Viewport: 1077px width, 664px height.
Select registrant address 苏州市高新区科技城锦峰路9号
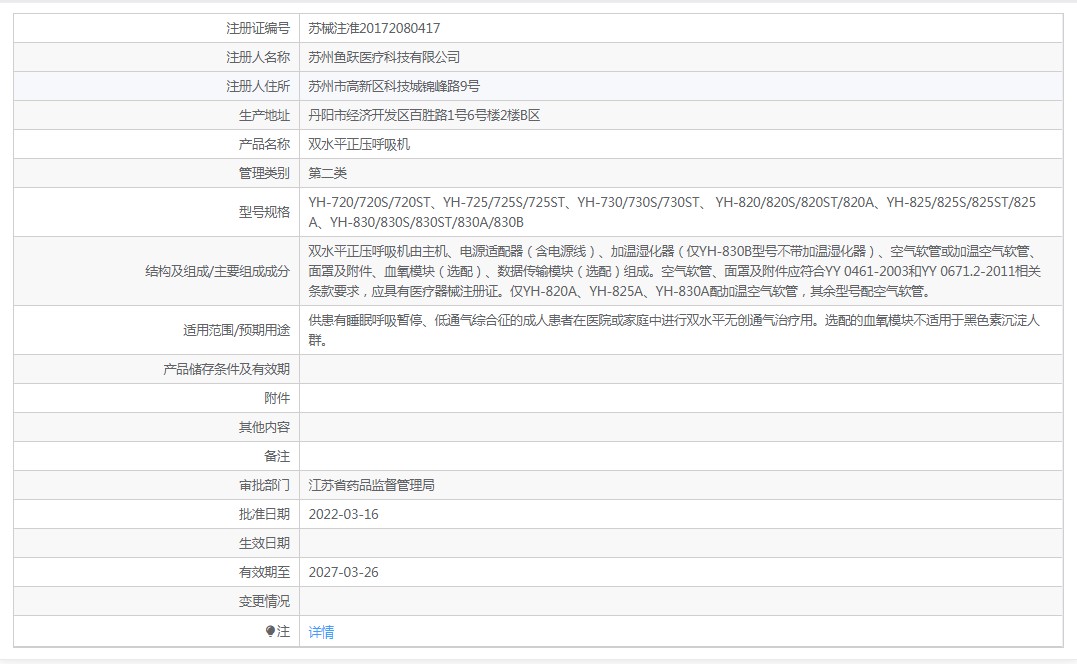394,86
